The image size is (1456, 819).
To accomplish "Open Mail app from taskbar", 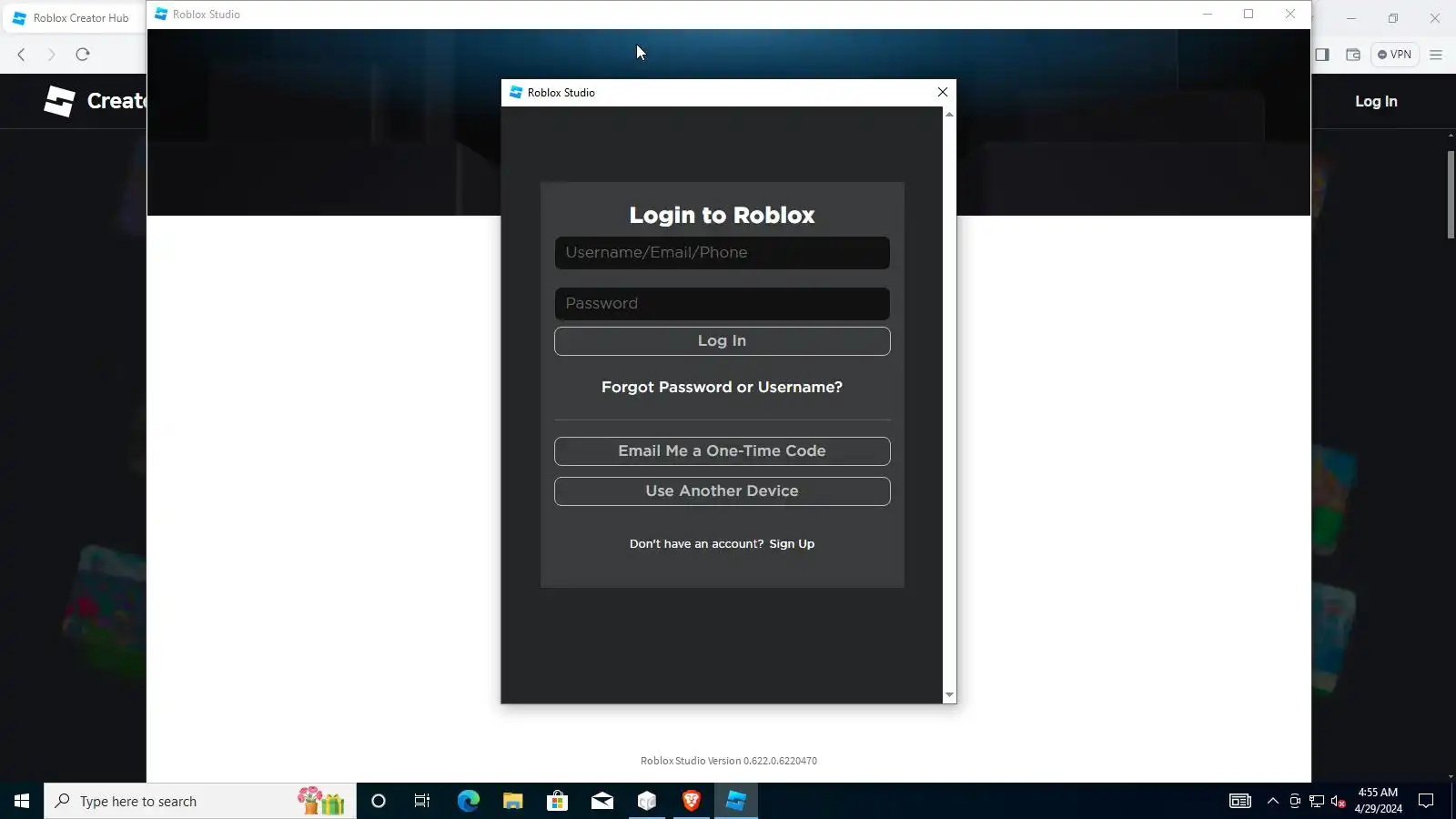I will point(602,801).
